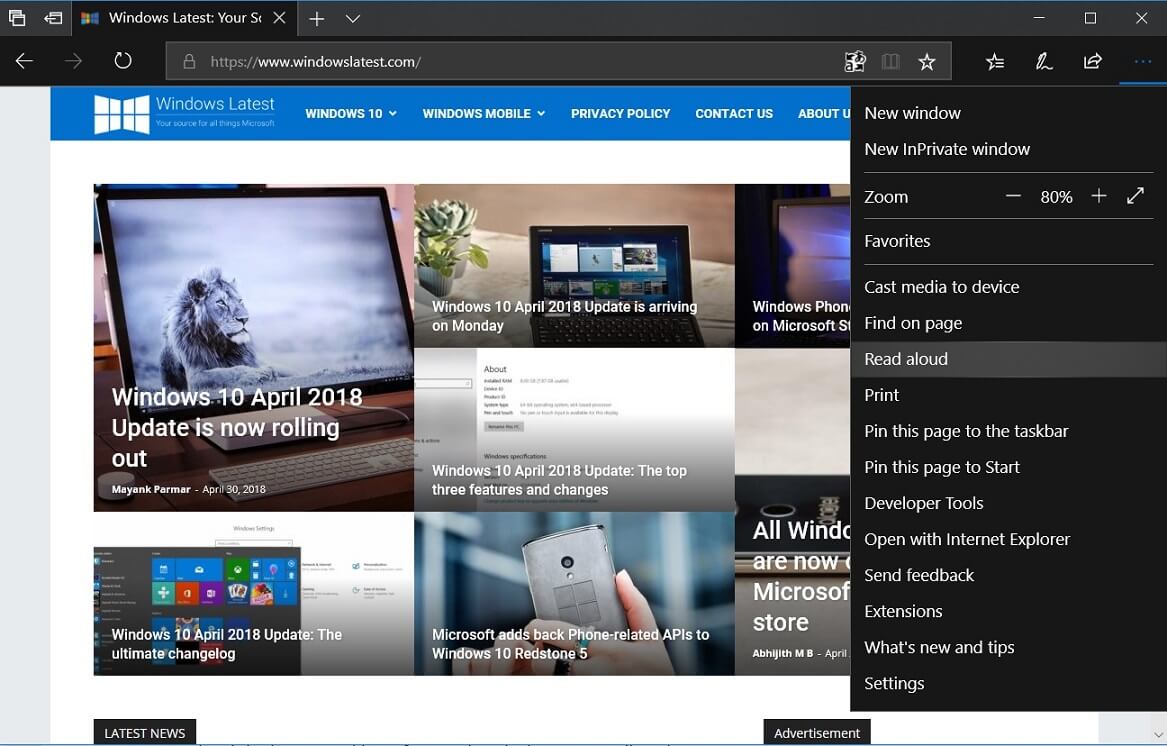Click the Windows Latest logo
The height and width of the screenshot is (746, 1167).
tap(185, 113)
